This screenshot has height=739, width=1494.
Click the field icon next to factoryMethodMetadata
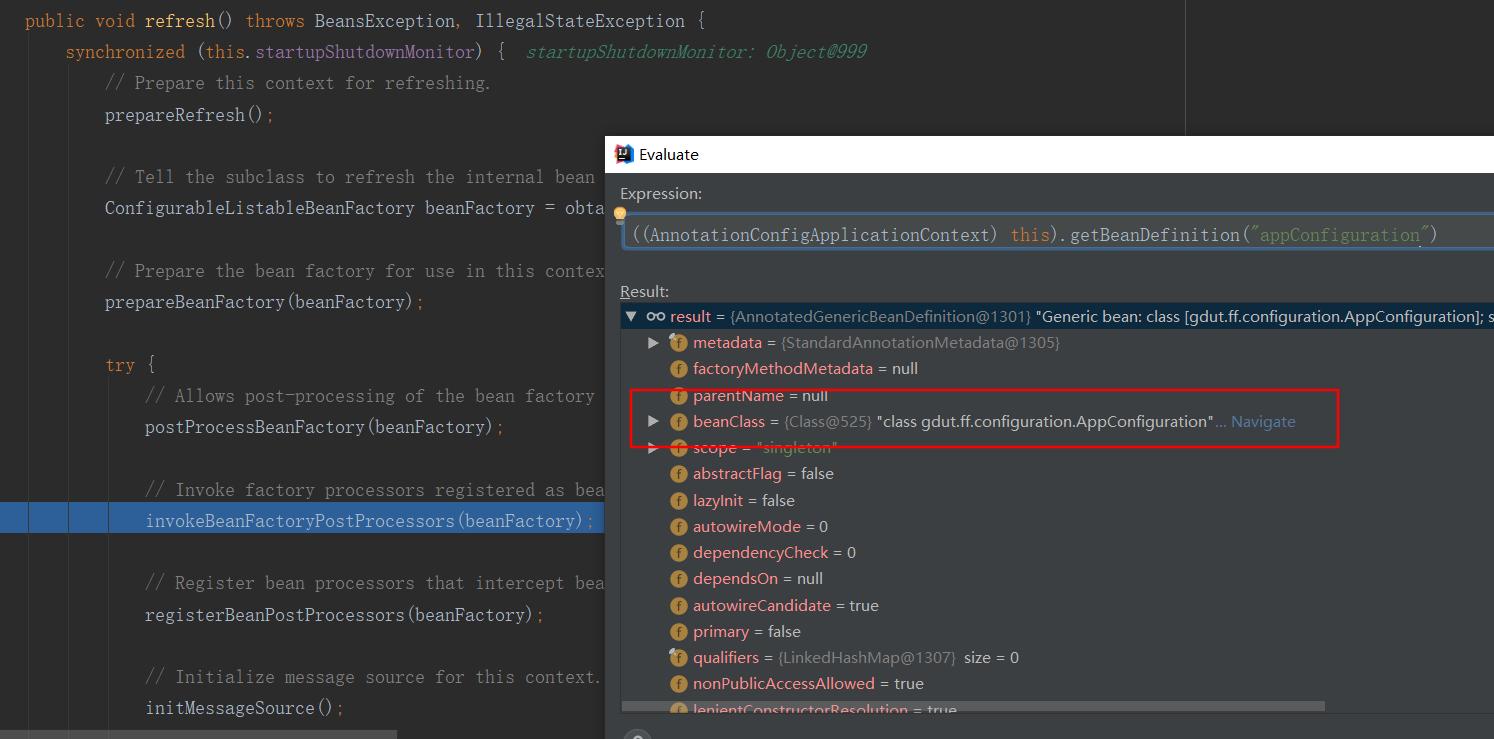(679, 369)
